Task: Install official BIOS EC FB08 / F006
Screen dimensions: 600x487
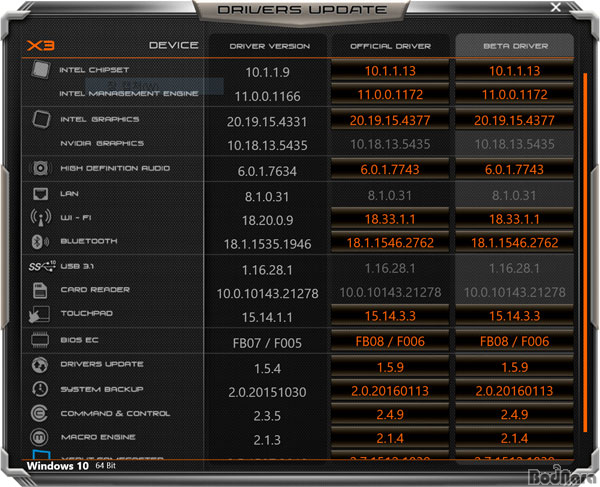Action: 390,340
